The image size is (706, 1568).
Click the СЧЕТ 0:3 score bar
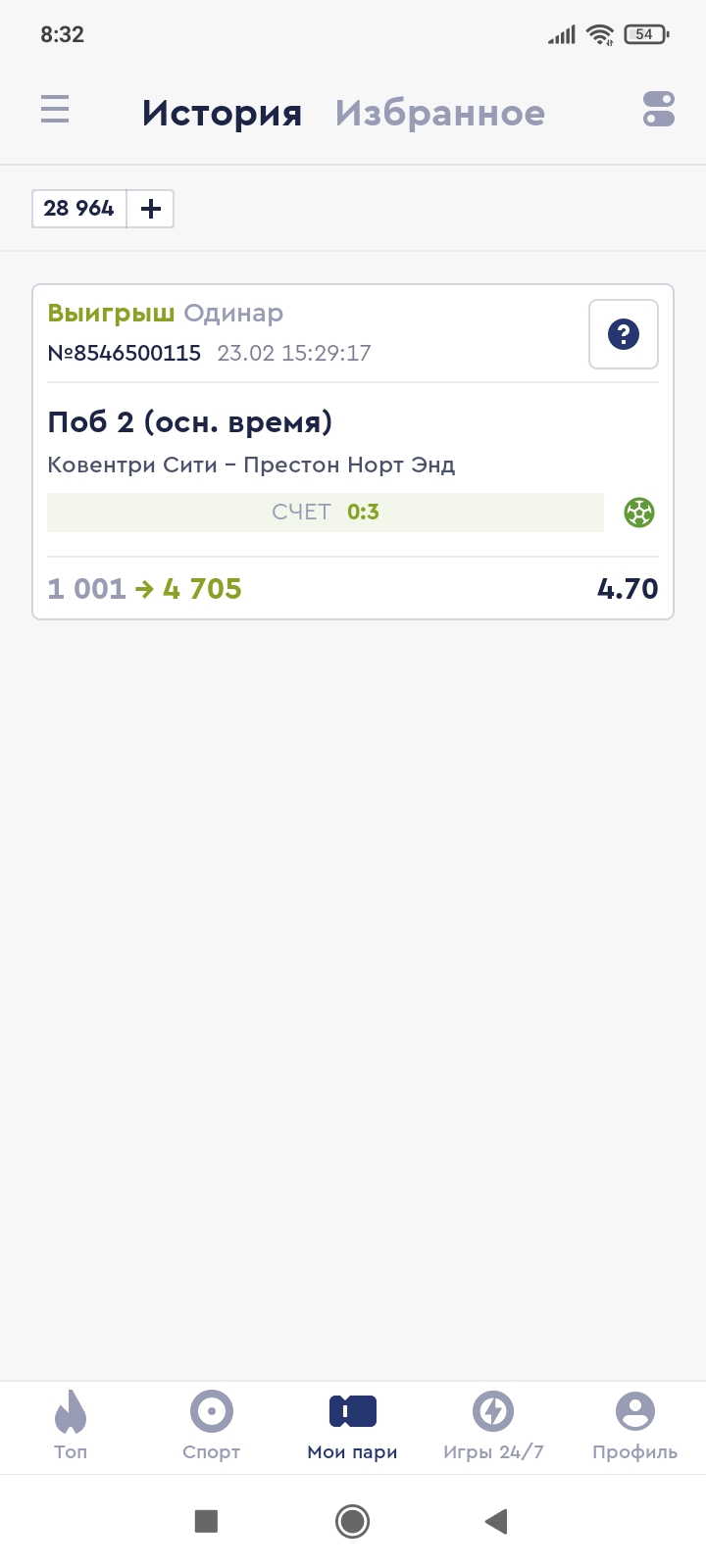click(326, 513)
